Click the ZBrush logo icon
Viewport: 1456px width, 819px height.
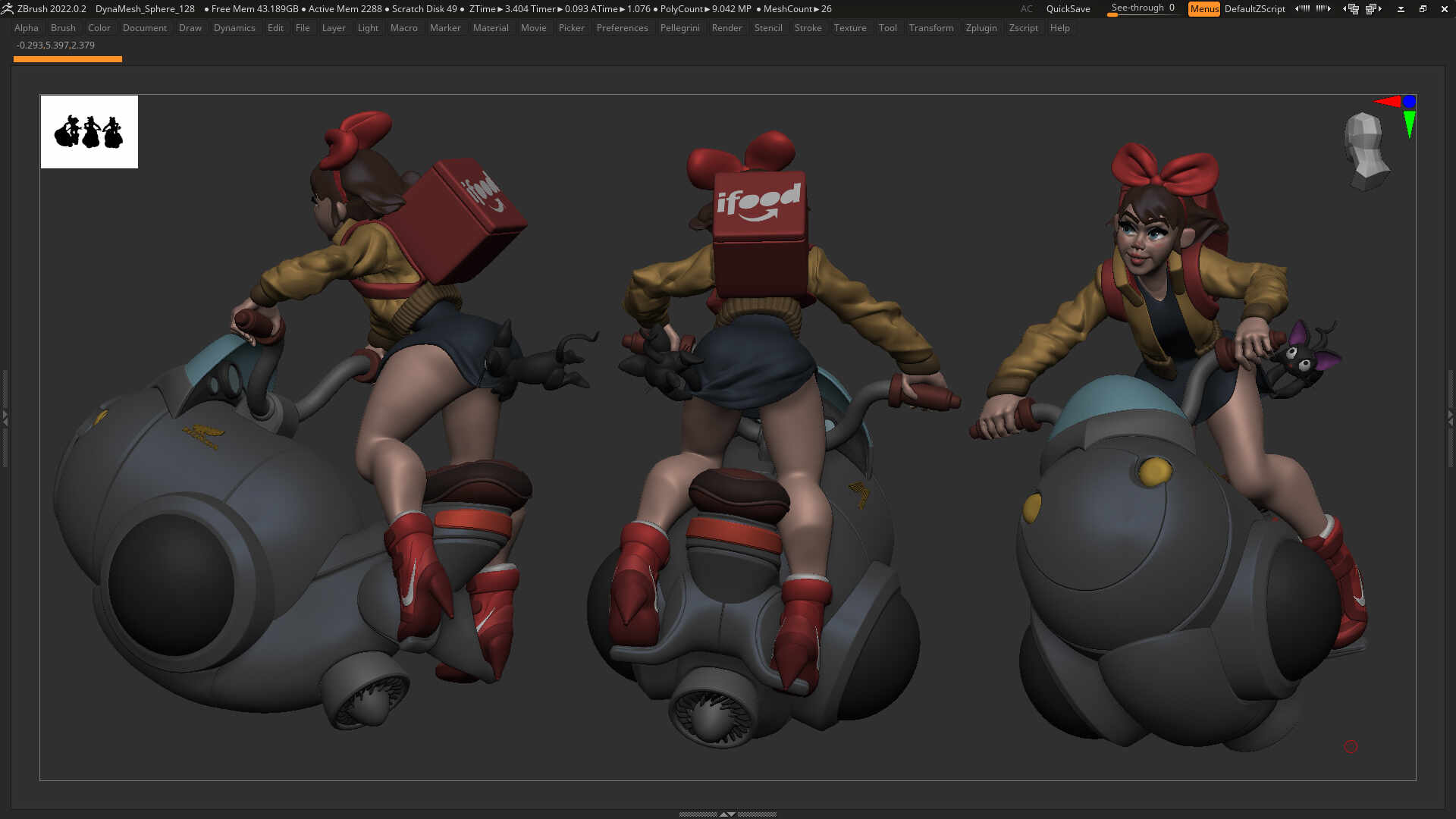[7, 9]
